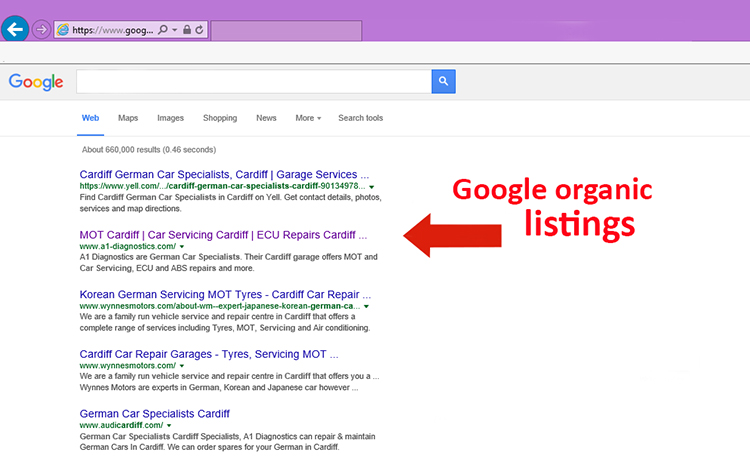750x471 pixels.
Task: Expand the audicardiff.com URL dropdown arrow
Action: [x=169, y=426]
